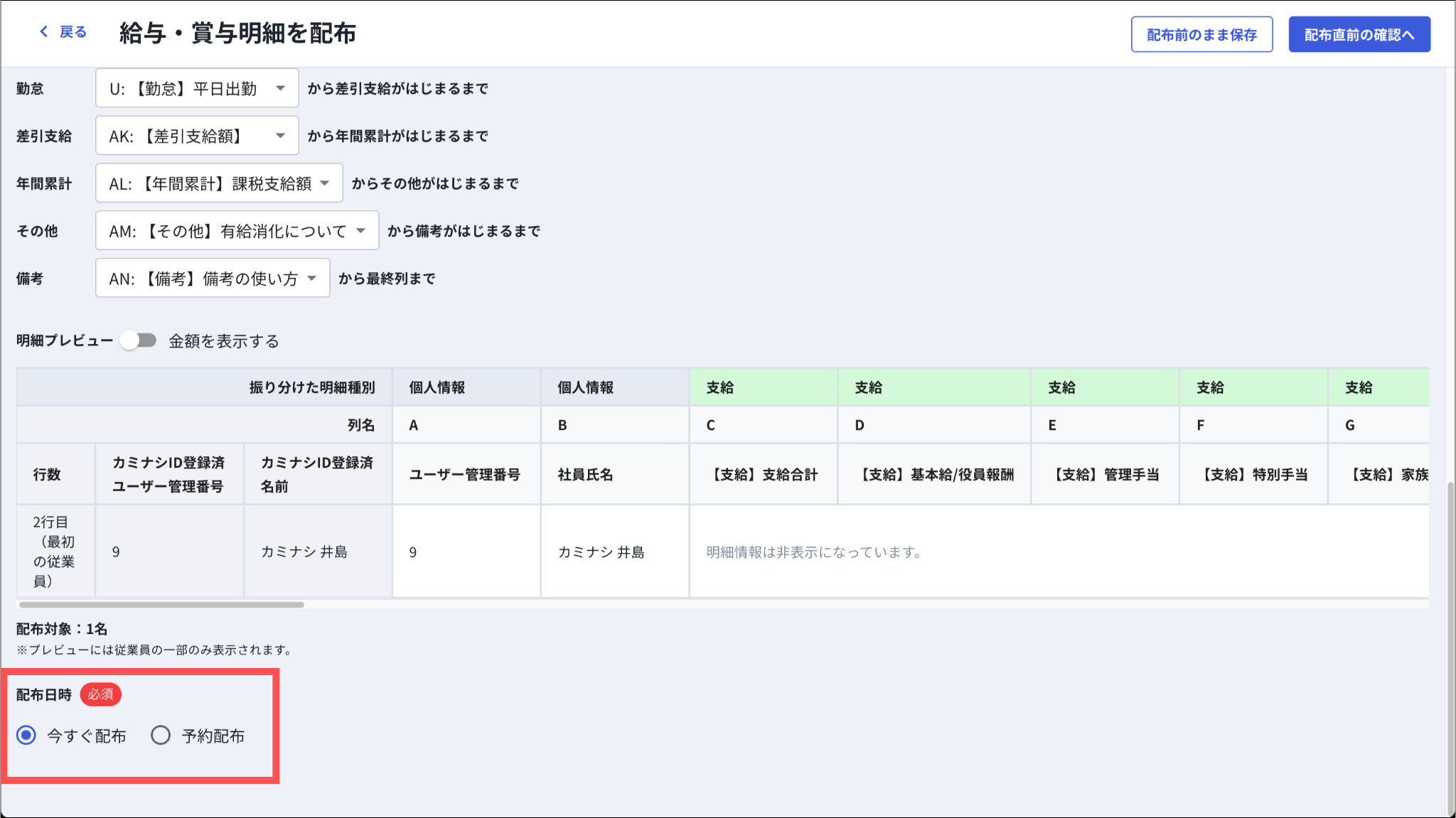This screenshot has height=818, width=1456.
Task: Click 【支給】基本給/役員報酬 header cell
Action: click(935, 475)
